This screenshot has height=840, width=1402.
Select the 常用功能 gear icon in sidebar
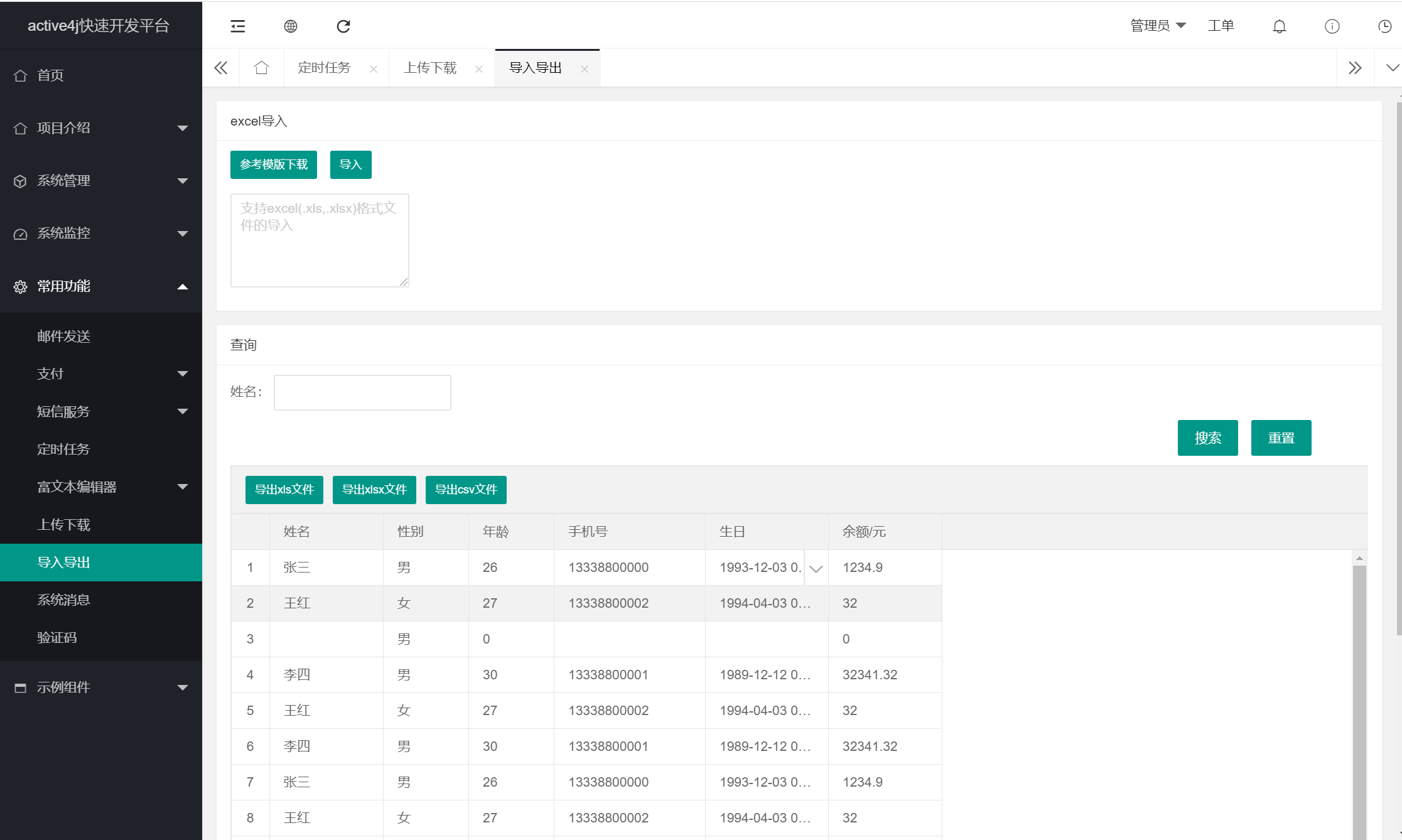click(x=19, y=286)
